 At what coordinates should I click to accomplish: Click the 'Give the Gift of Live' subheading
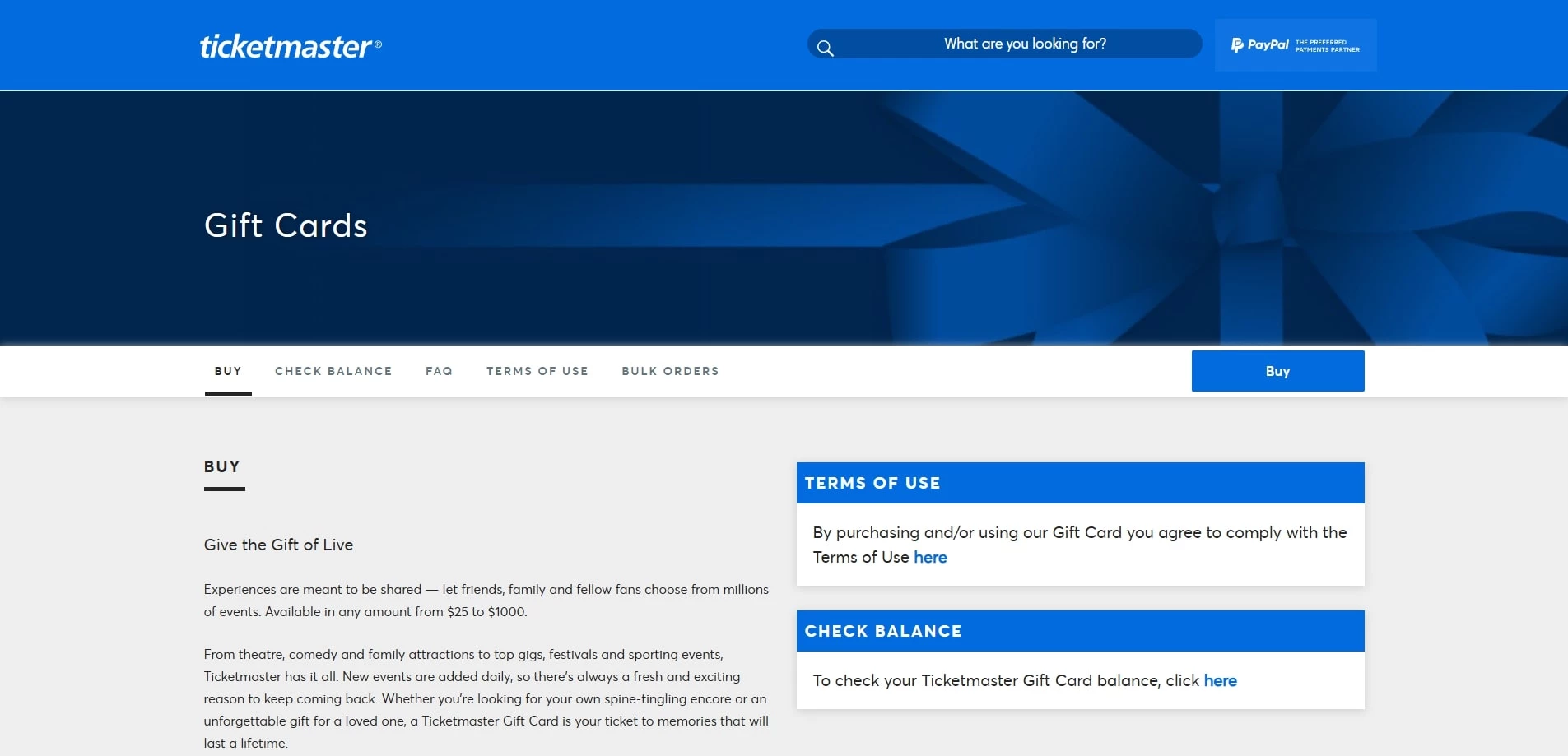(278, 545)
